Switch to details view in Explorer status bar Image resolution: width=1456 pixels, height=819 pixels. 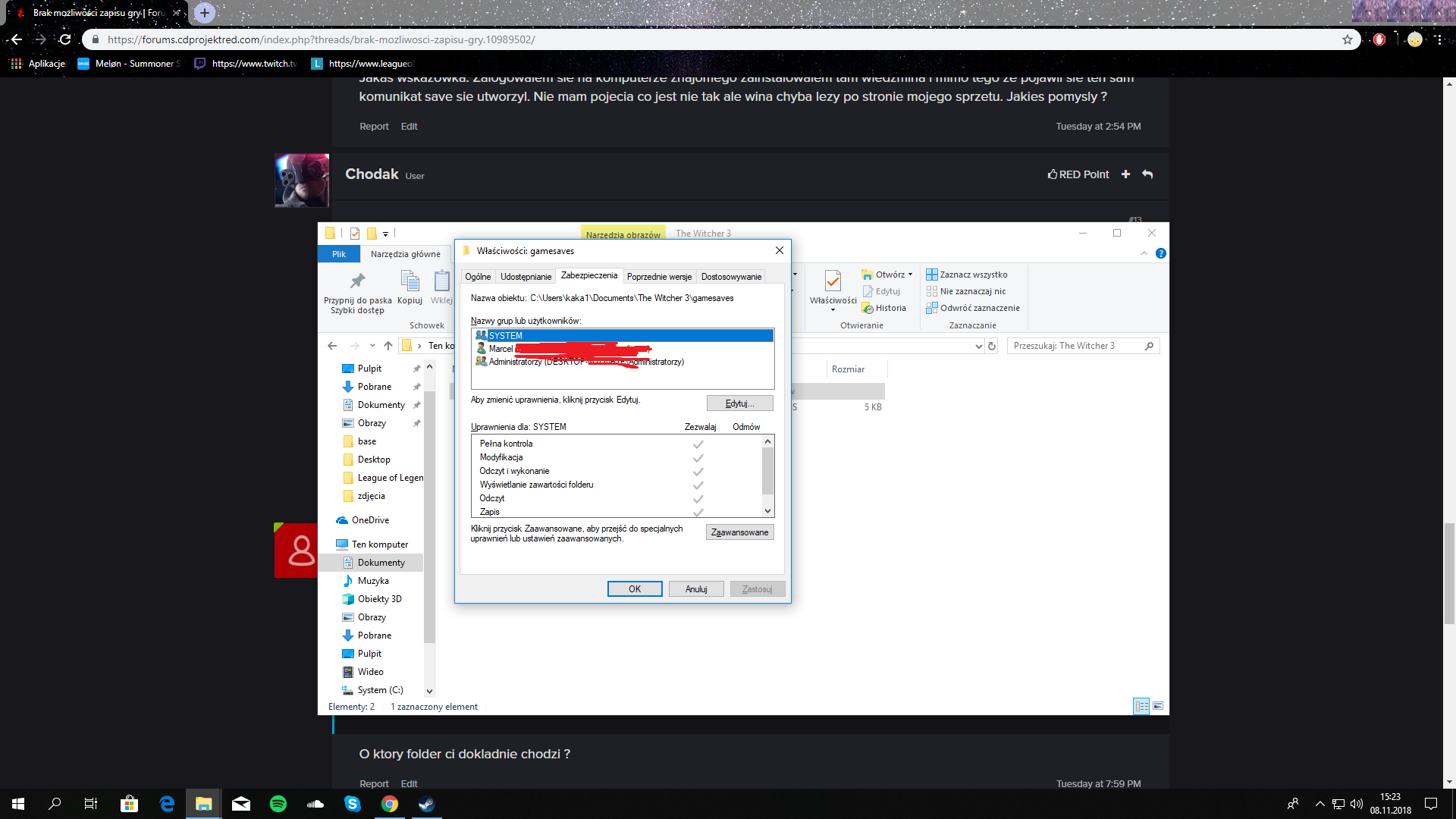pos(1141,706)
